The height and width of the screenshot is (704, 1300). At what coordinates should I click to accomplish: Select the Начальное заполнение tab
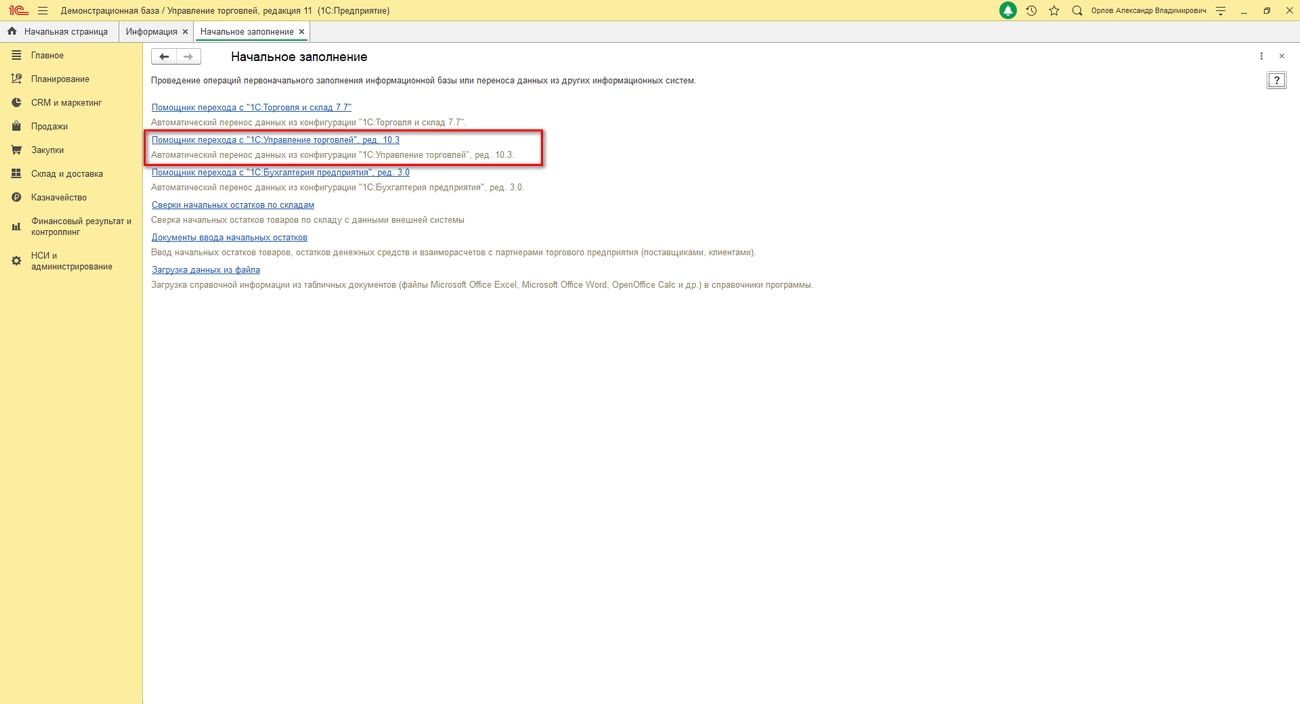coord(247,32)
